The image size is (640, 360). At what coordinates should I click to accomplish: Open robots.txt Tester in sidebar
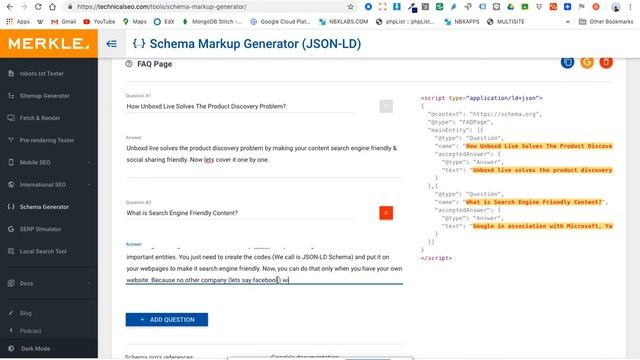pyautogui.click(x=42, y=73)
